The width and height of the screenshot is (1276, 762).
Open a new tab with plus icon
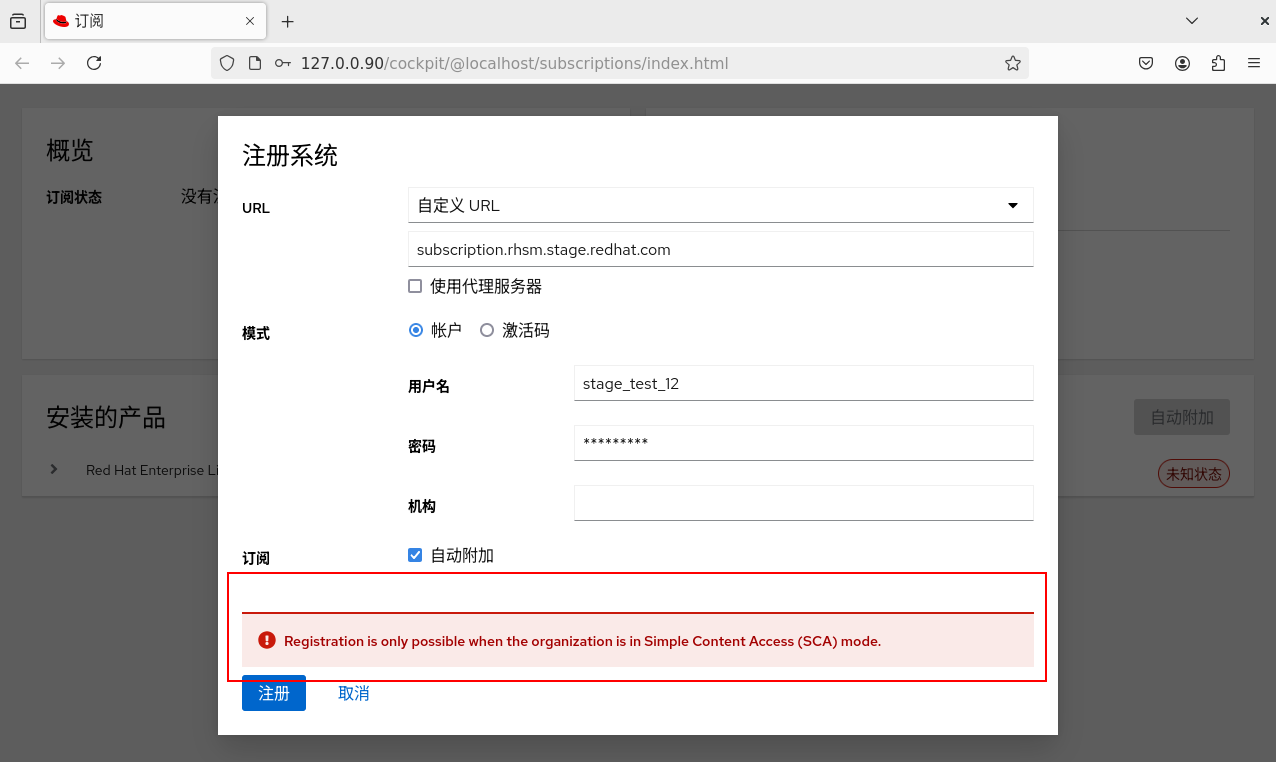pyautogui.click(x=288, y=21)
